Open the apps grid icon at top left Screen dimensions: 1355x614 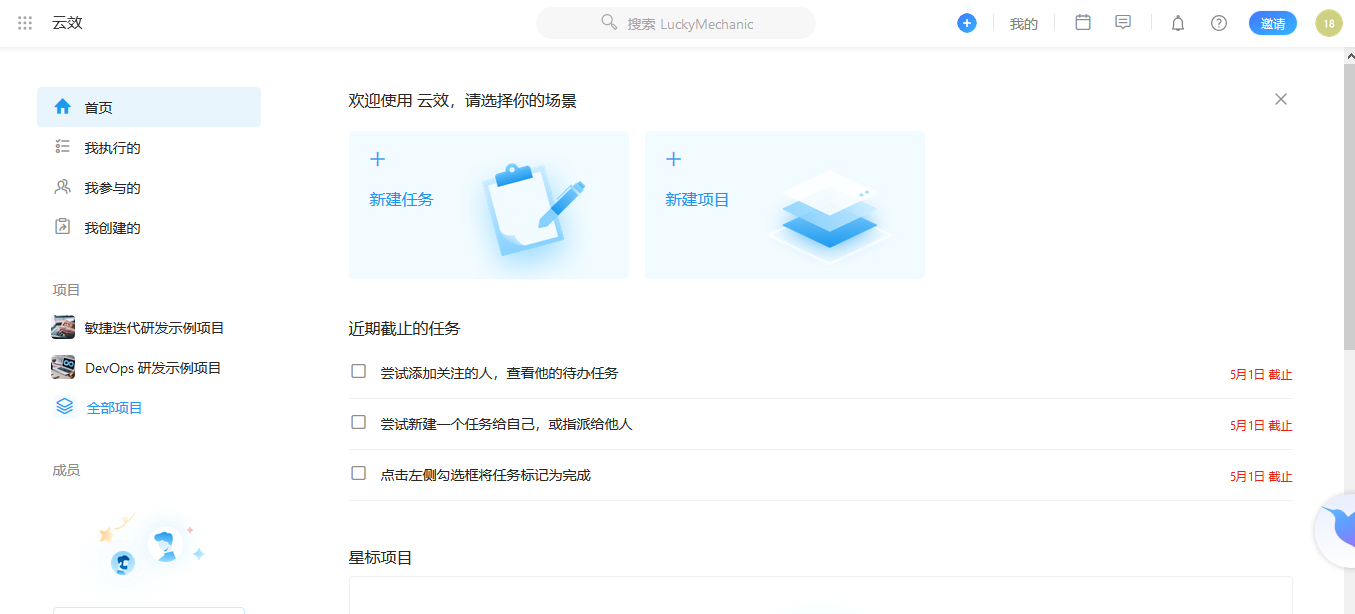tap(25, 23)
